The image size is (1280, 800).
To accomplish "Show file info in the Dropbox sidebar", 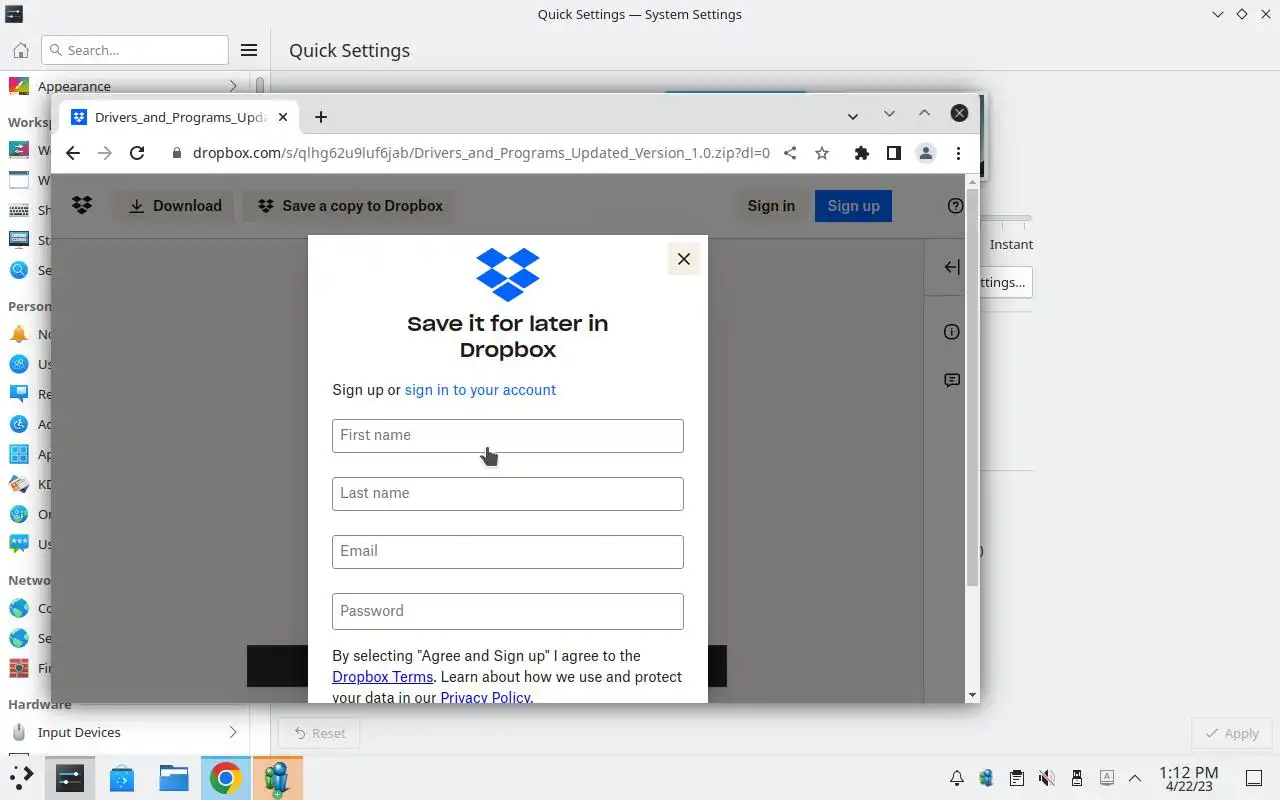I will (952, 332).
